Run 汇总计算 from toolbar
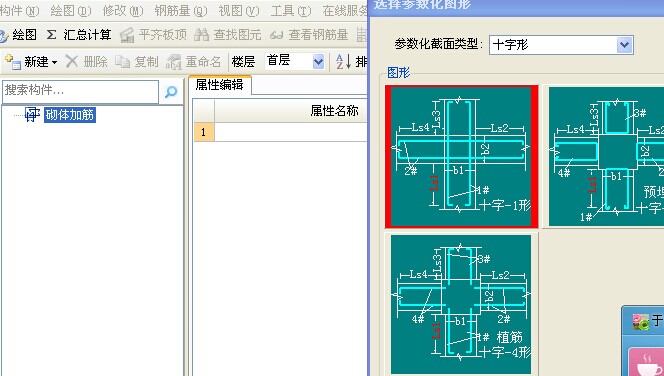The height and width of the screenshot is (376, 664). pos(79,35)
